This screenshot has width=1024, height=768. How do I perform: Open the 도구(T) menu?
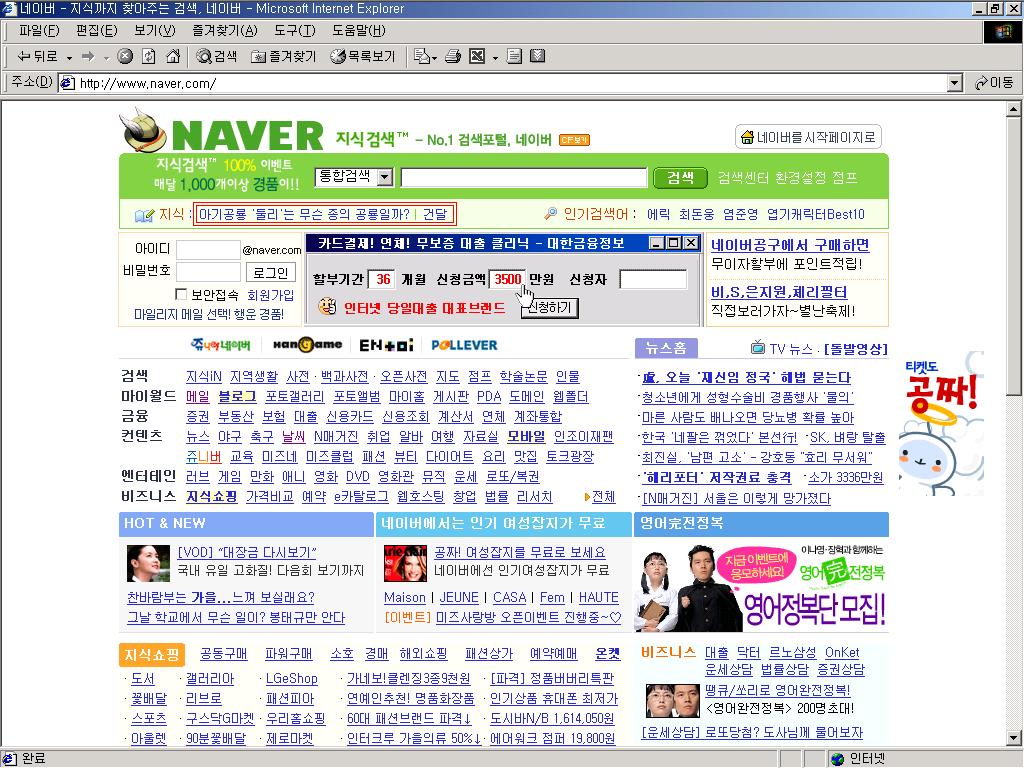tap(295, 31)
